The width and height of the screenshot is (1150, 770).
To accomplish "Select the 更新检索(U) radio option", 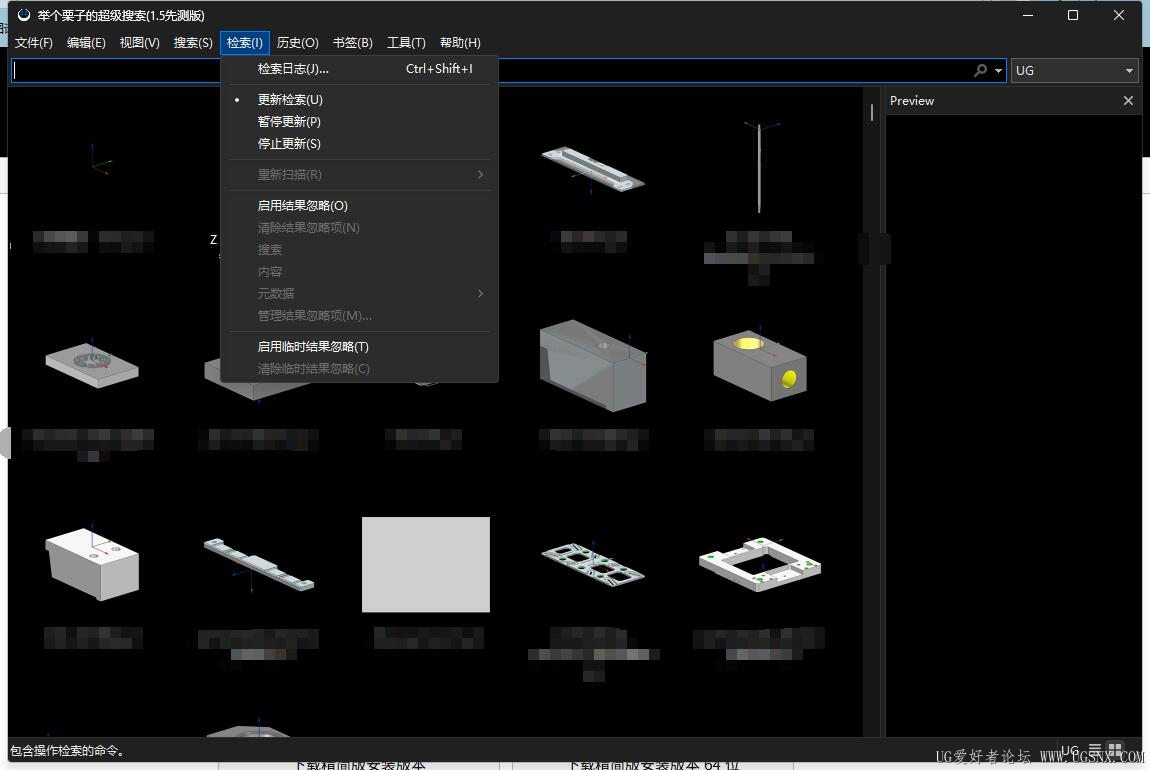I will coord(359,100).
